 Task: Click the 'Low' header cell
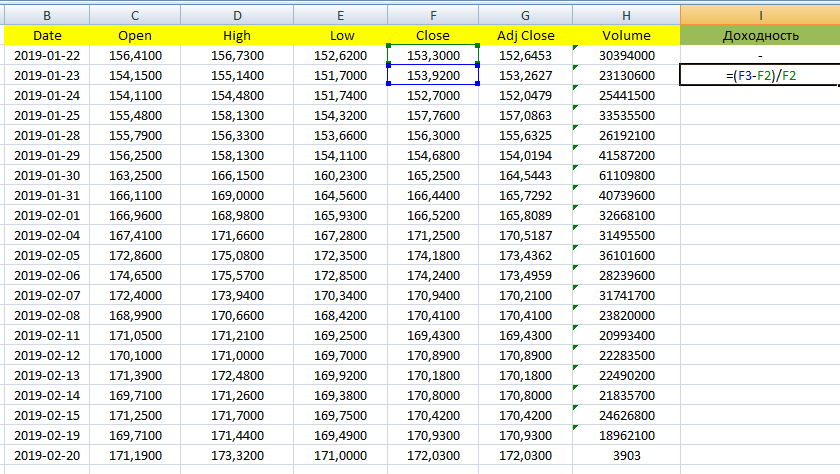tap(341, 35)
